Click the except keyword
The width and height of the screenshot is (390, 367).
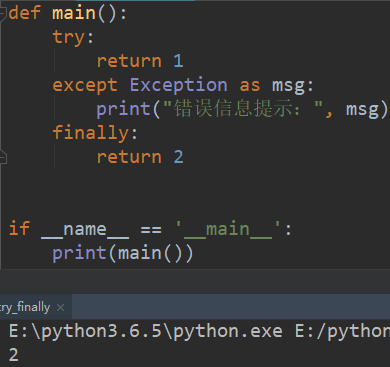[x=85, y=85]
